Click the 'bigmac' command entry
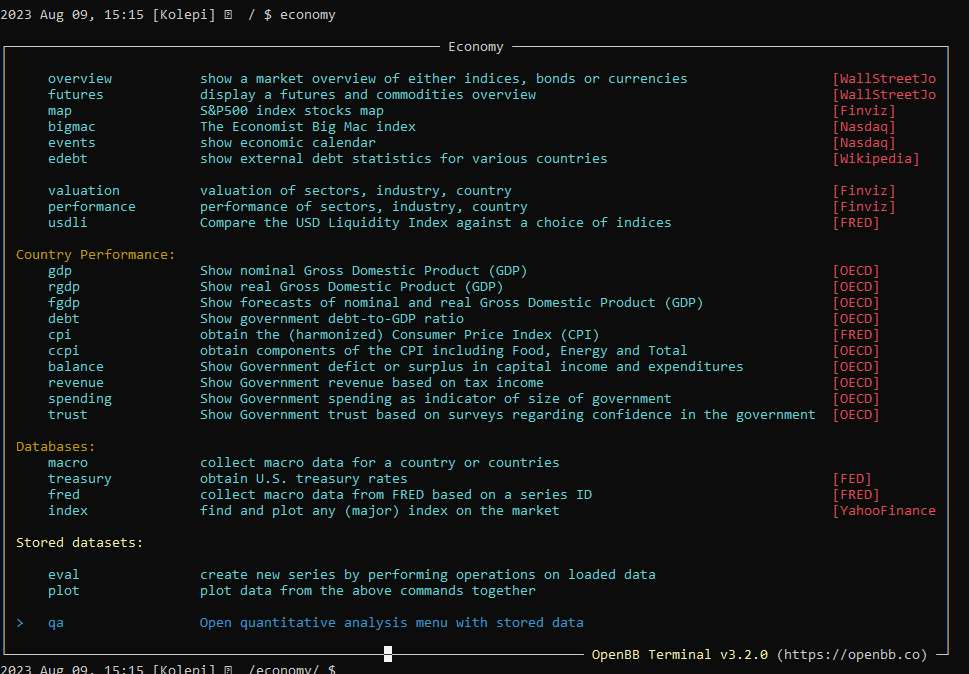This screenshot has height=674, width=969. [72, 127]
